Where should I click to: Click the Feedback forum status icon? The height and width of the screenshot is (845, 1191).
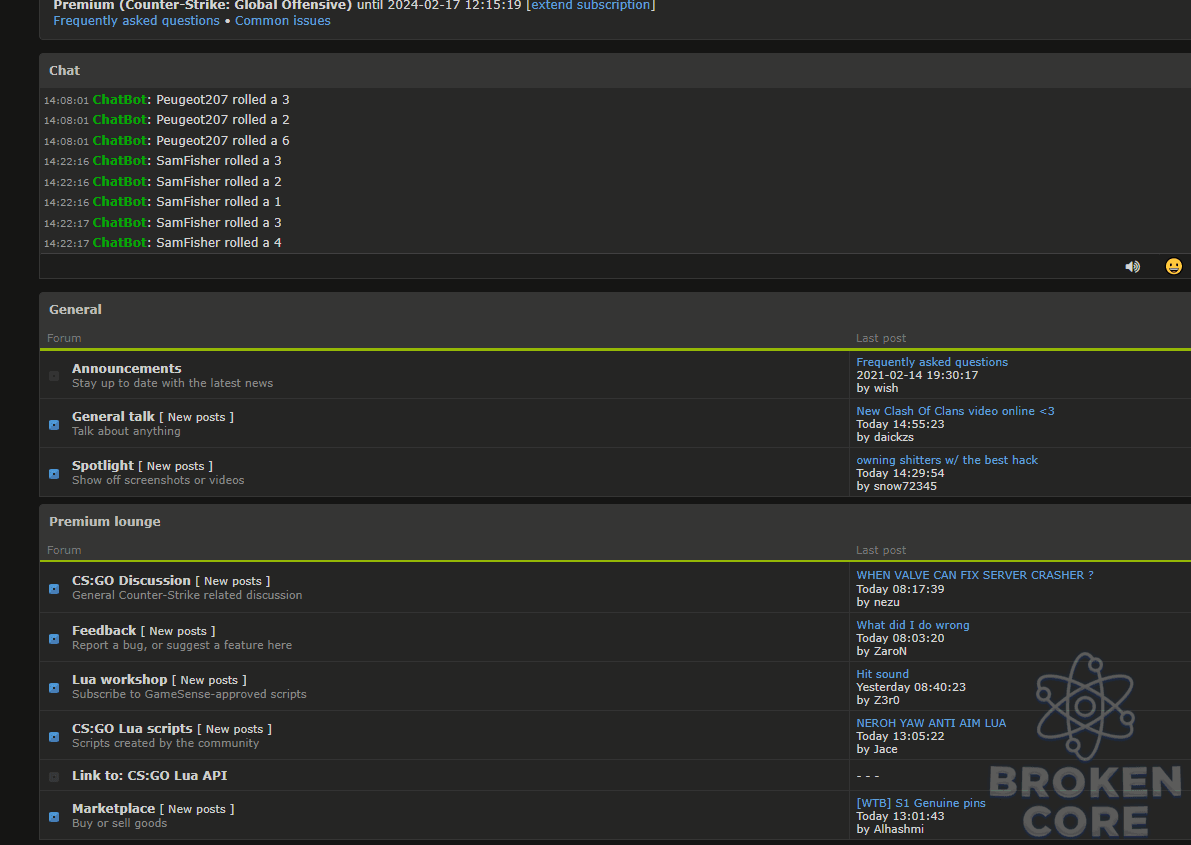pos(54,639)
